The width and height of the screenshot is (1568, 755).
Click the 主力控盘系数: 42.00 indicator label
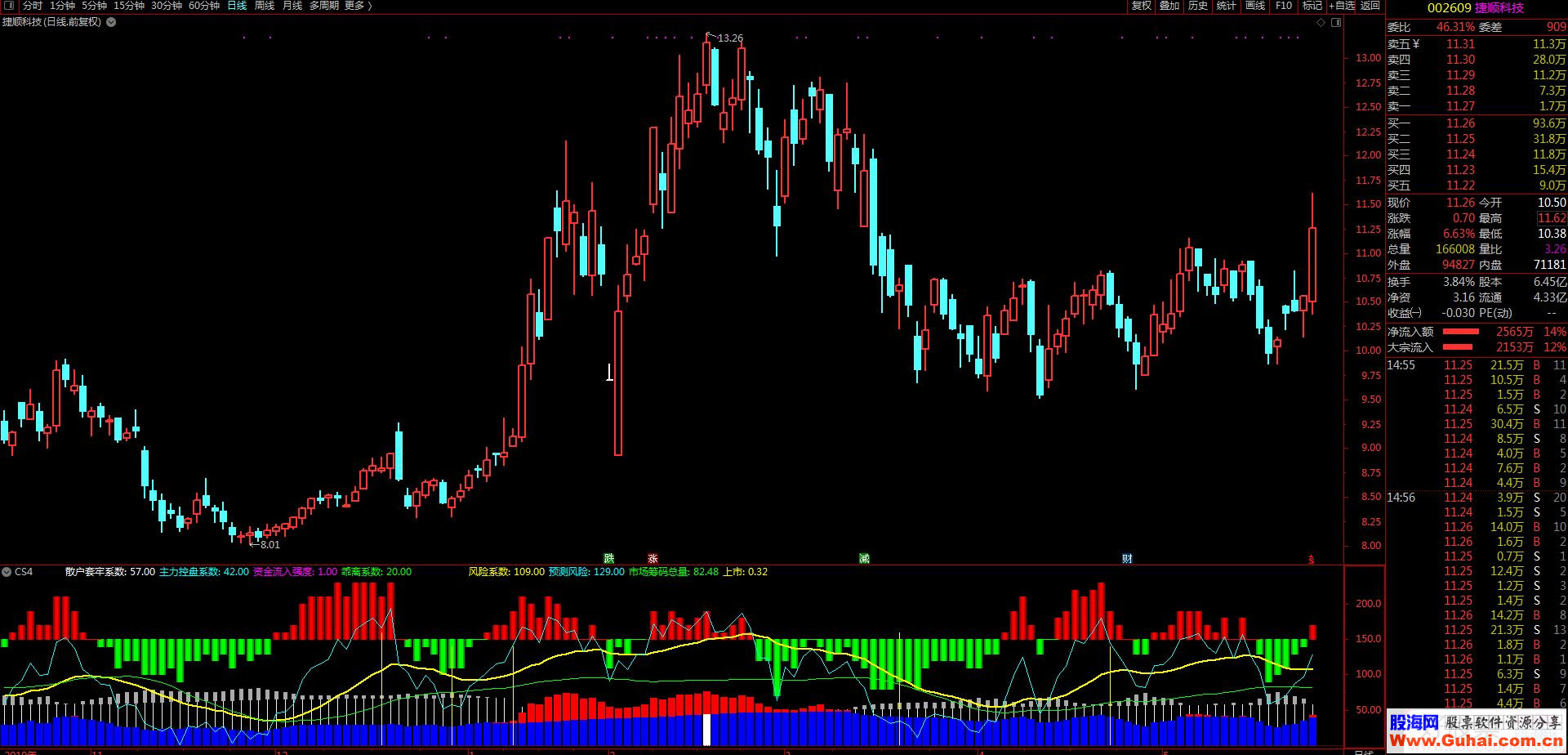point(204,572)
